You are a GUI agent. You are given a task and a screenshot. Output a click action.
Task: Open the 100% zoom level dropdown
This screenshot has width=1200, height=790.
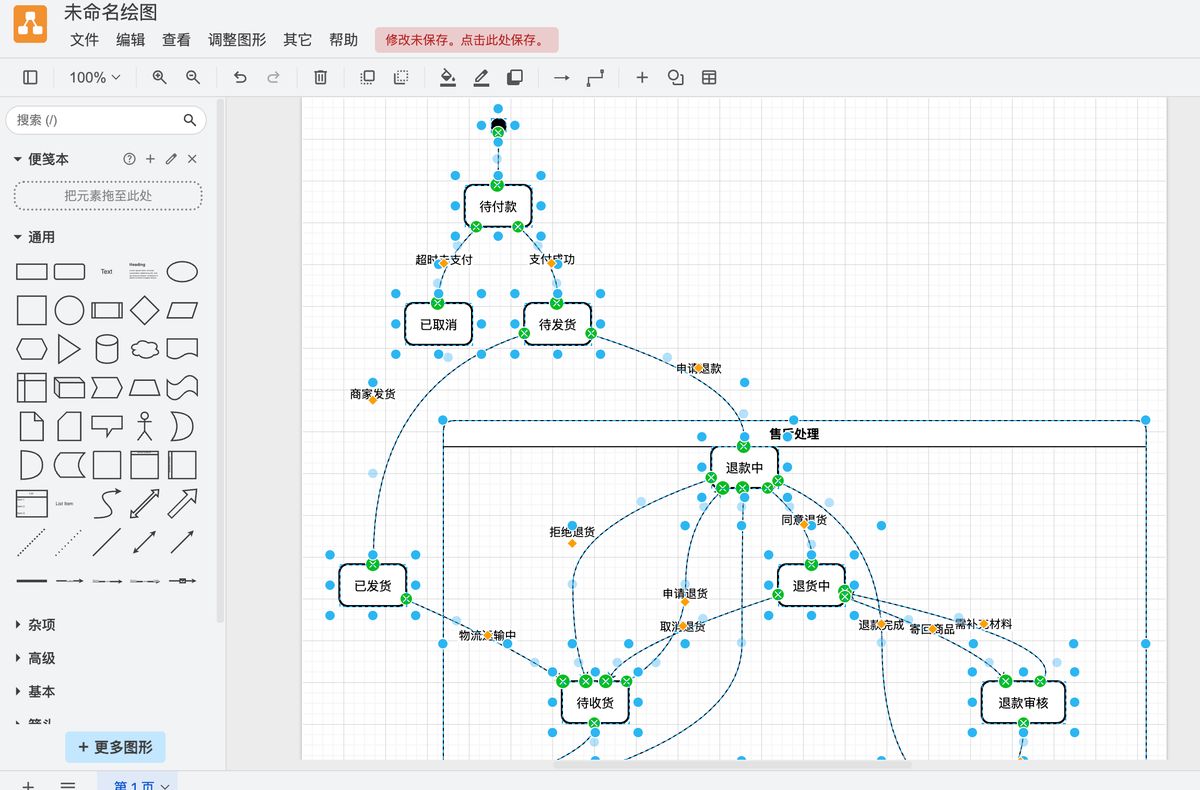94,77
